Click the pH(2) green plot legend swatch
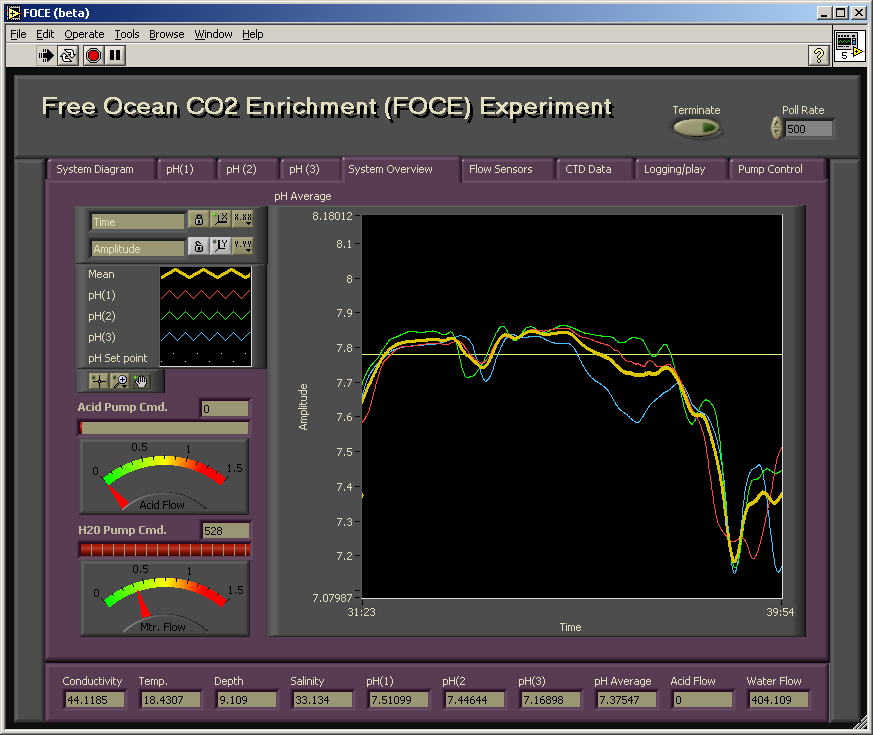Image resolution: width=873 pixels, height=735 pixels. 205,316
